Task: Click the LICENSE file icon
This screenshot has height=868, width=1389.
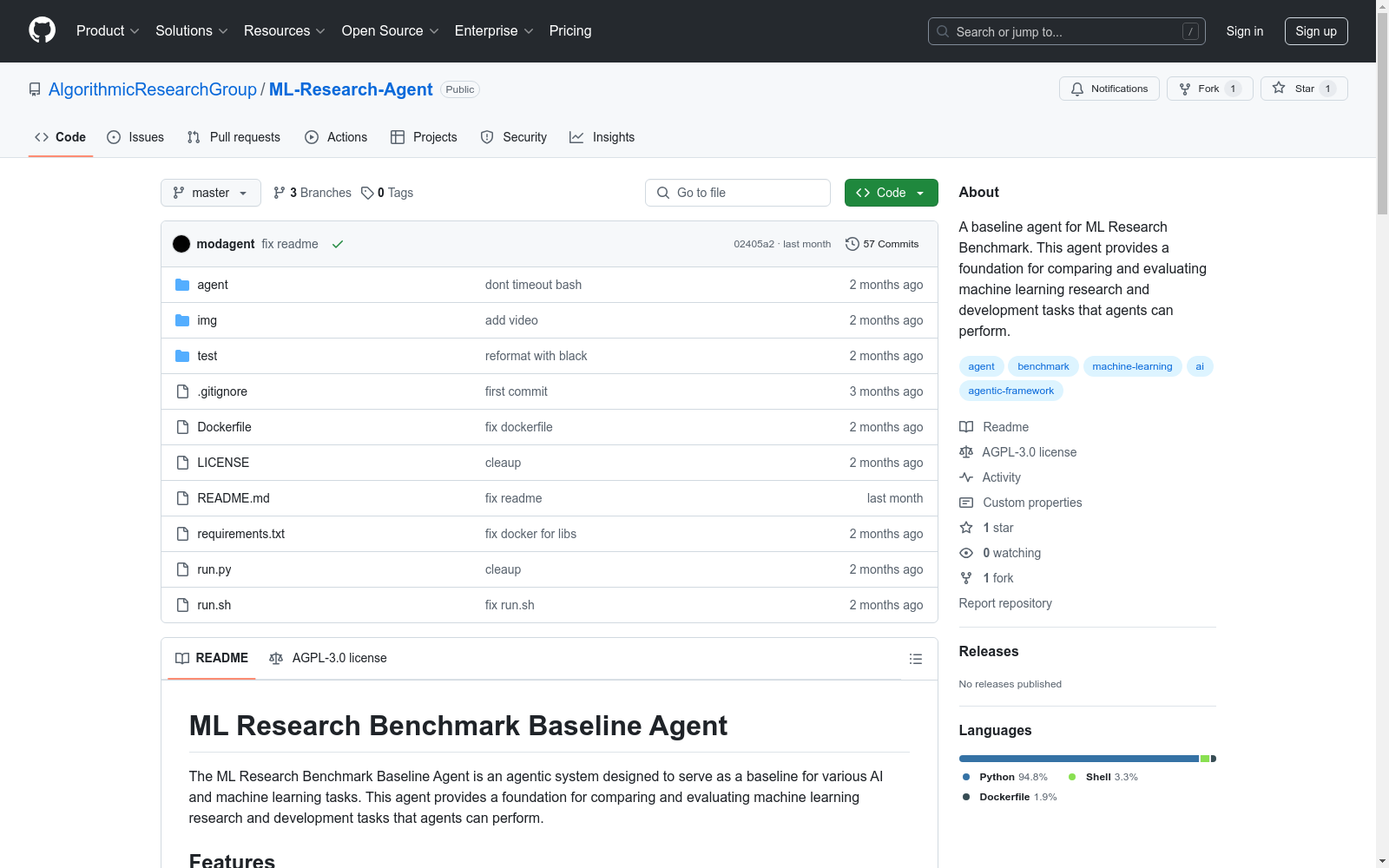Action: [182, 463]
